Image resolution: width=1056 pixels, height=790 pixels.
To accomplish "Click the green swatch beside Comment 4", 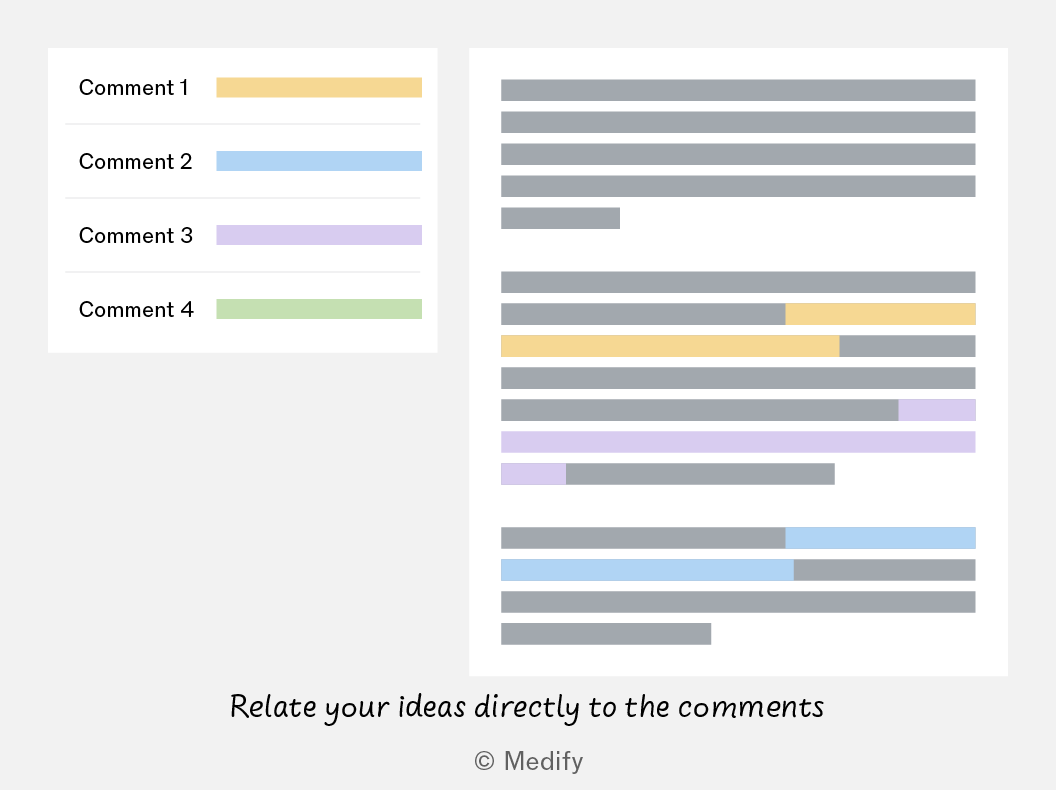I will point(319,309).
